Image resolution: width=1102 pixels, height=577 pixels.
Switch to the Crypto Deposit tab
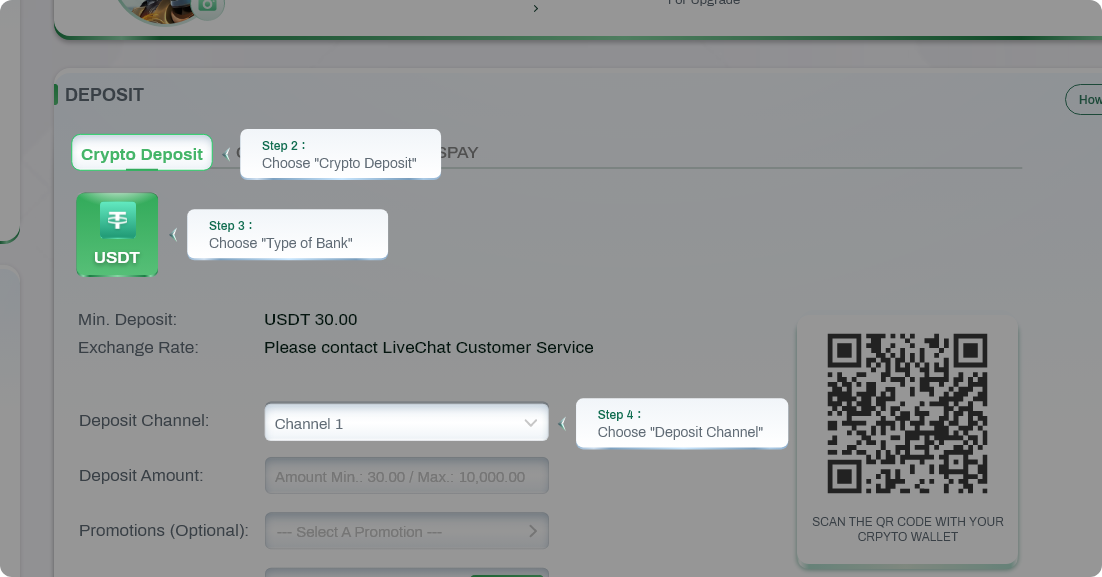point(142,154)
